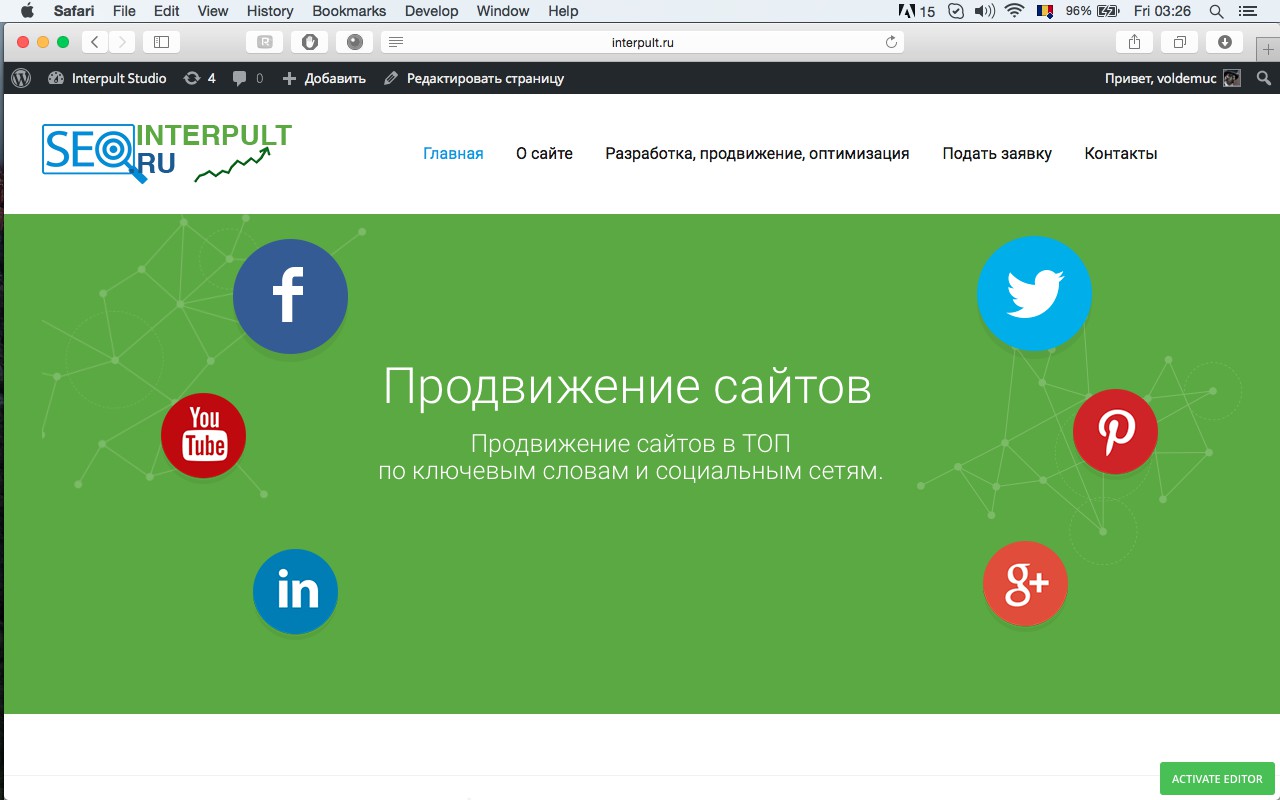Open the Safari application menu
This screenshot has height=800, width=1280.
74,11
